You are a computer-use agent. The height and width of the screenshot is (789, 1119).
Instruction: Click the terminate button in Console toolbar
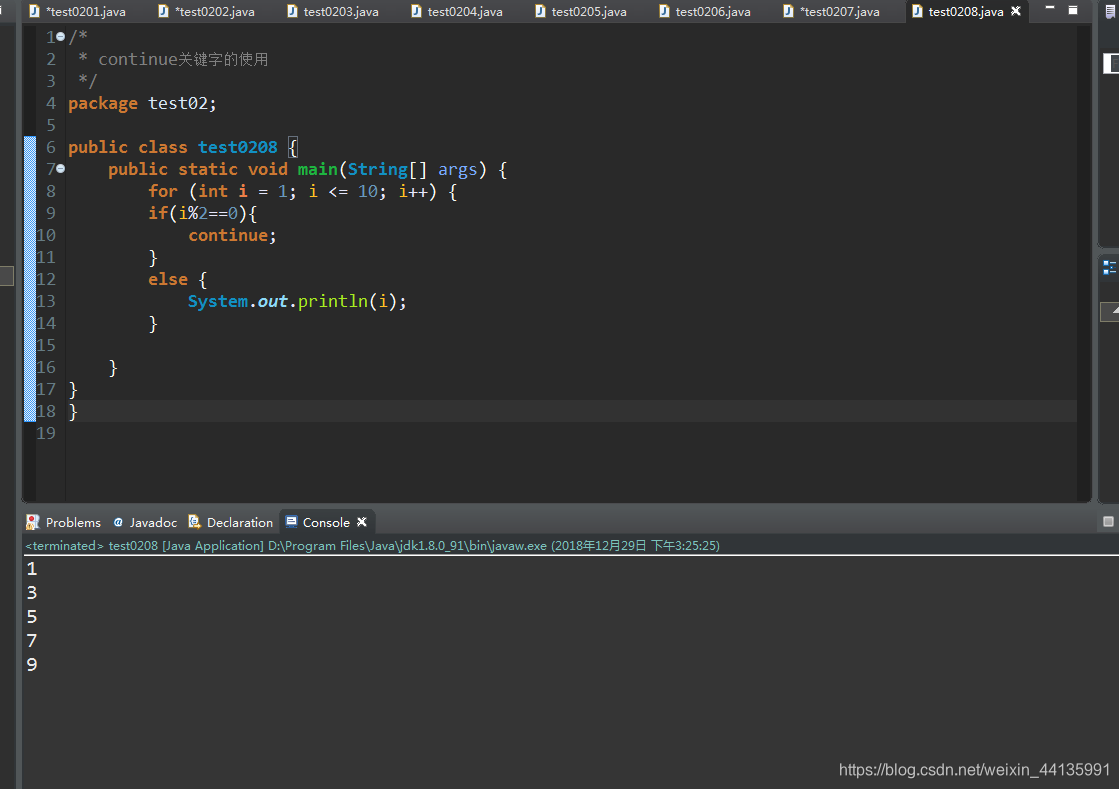1108,521
